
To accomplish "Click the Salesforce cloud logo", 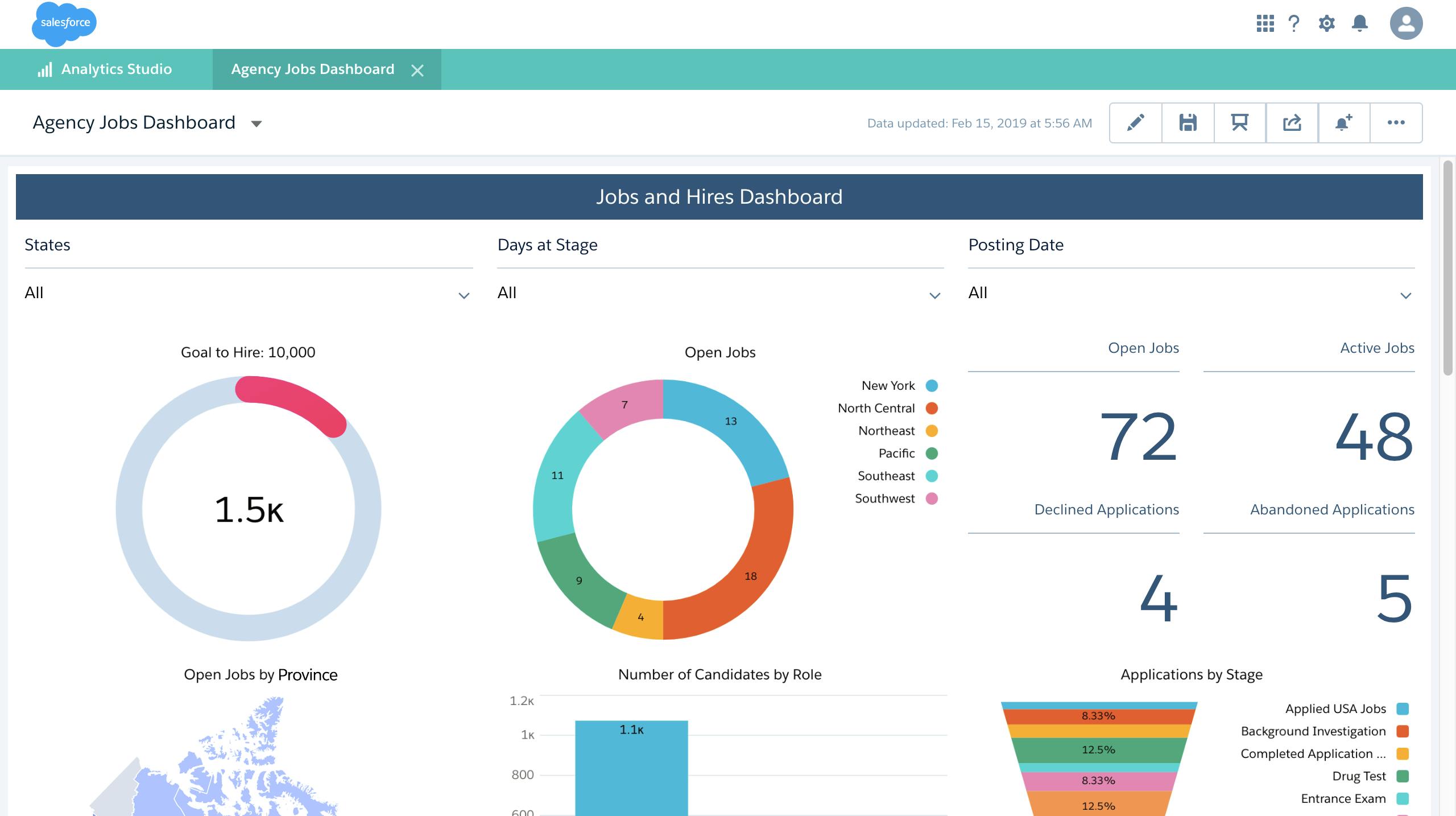I will point(64,24).
